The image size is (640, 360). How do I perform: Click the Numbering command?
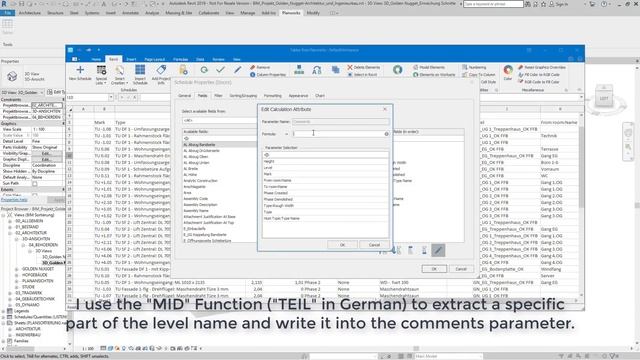click(x=474, y=67)
